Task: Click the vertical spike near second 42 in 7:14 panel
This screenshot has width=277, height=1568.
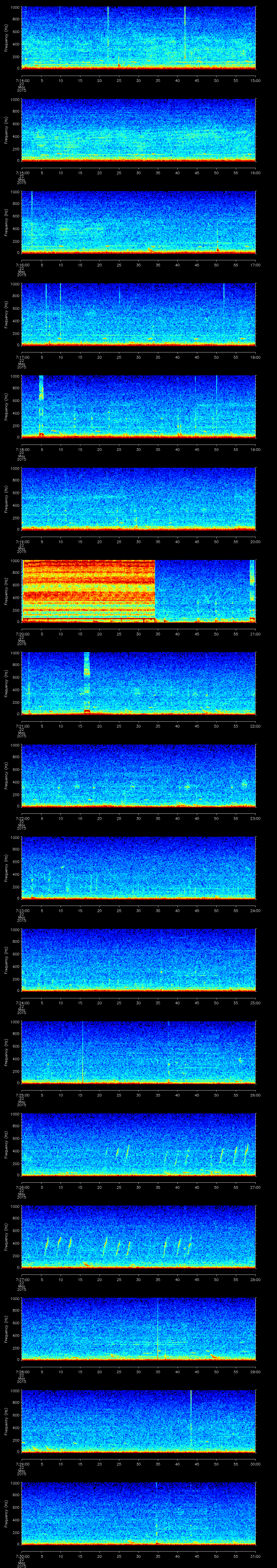Action: (184, 34)
